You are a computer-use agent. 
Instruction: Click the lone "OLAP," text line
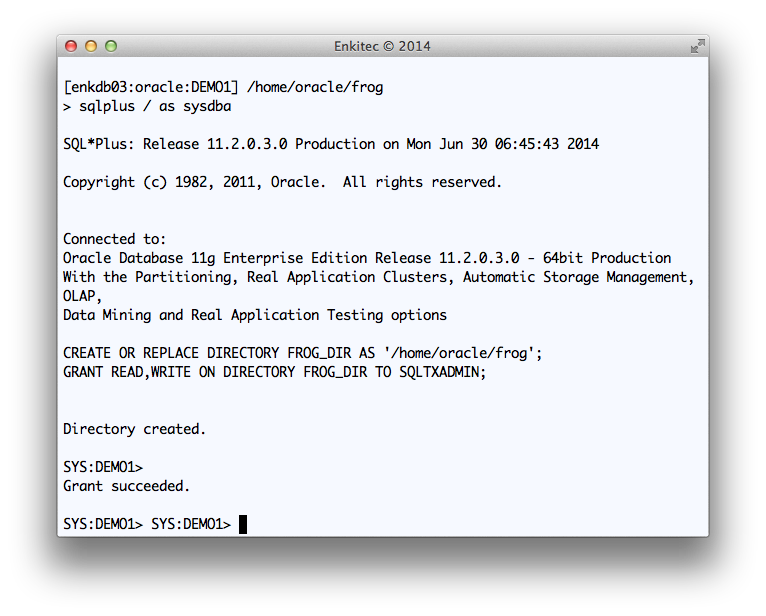(83, 296)
